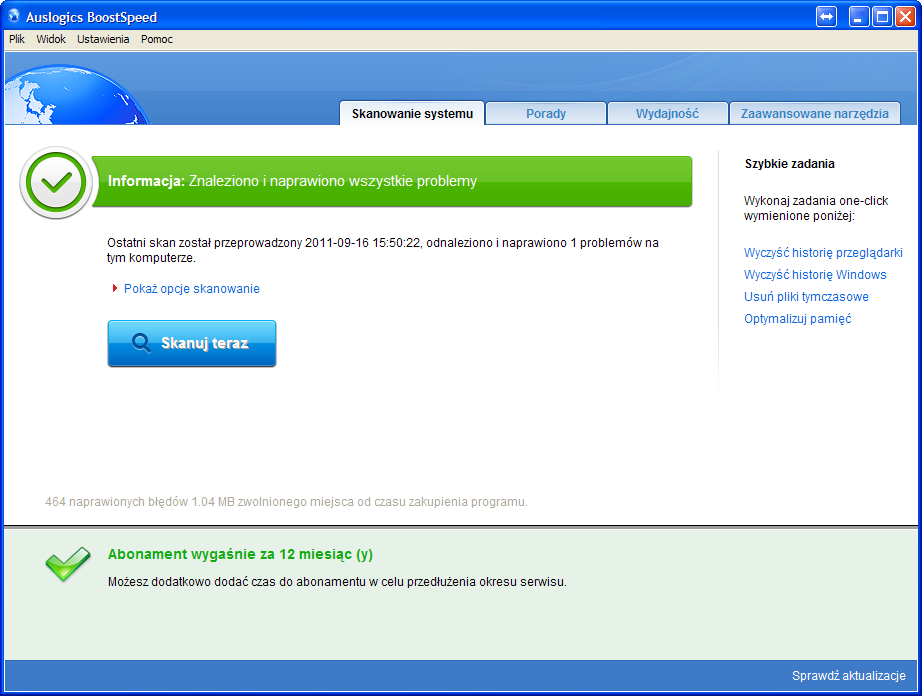Close the BoostSpeed window
Screen dimensions: 922x696
coord(905,16)
